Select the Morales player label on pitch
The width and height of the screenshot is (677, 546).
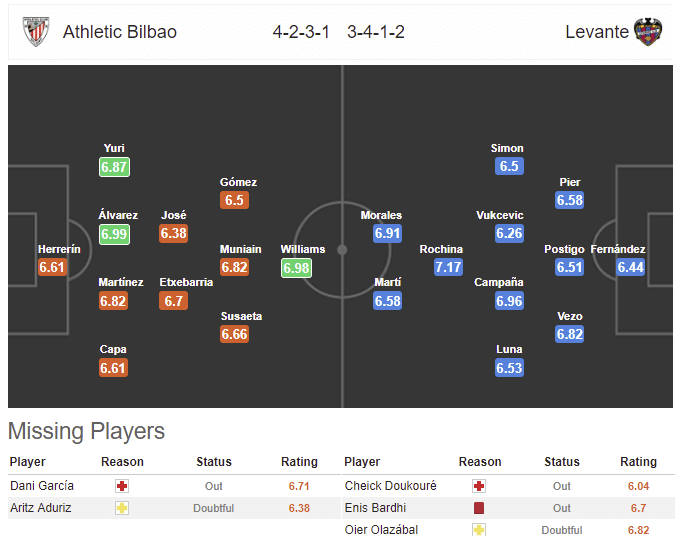coord(381,215)
